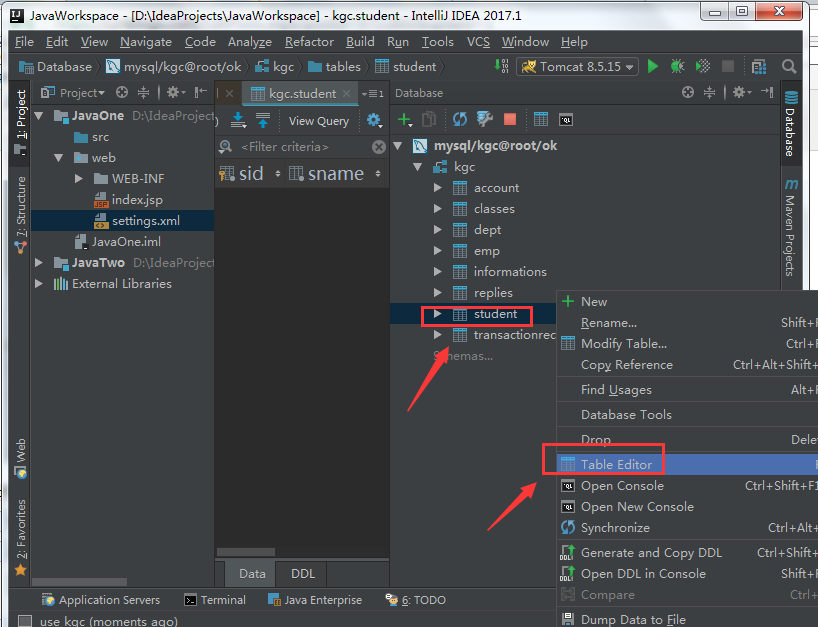Click the Make Project binary arrow icon
818x627 pixels.
click(x=501, y=66)
